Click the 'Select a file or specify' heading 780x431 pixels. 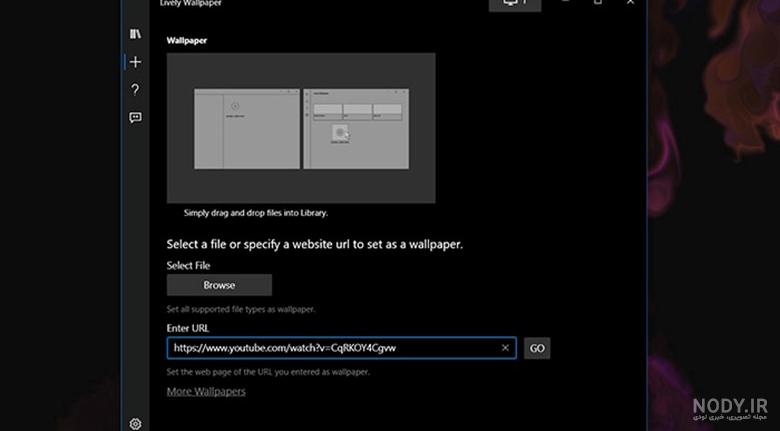coord(314,244)
